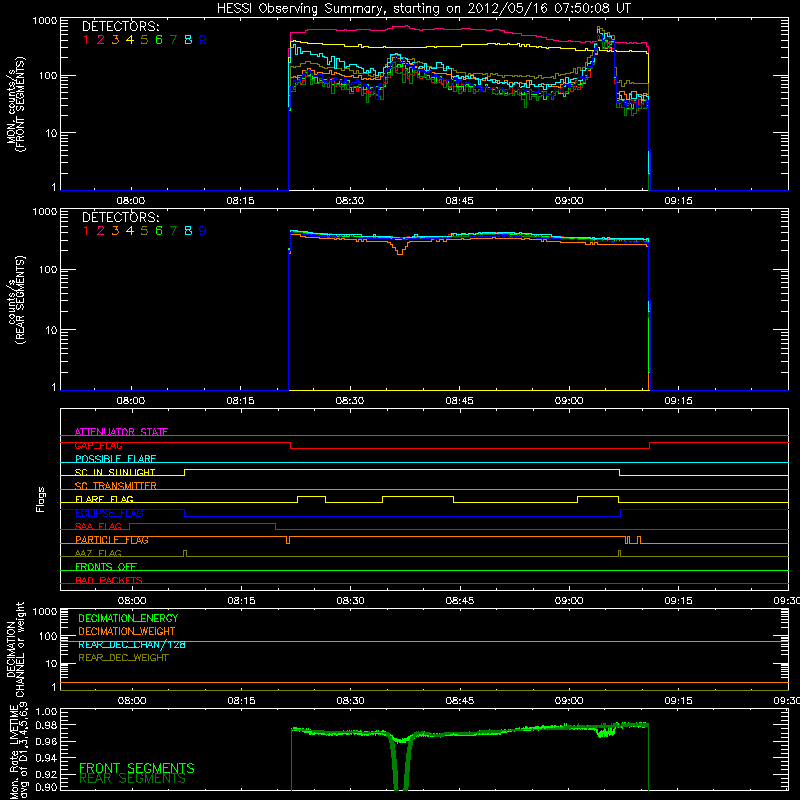This screenshot has height=800, width=800.
Task: Click the FRONTS_OFF flag label
Action: point(106,567)
